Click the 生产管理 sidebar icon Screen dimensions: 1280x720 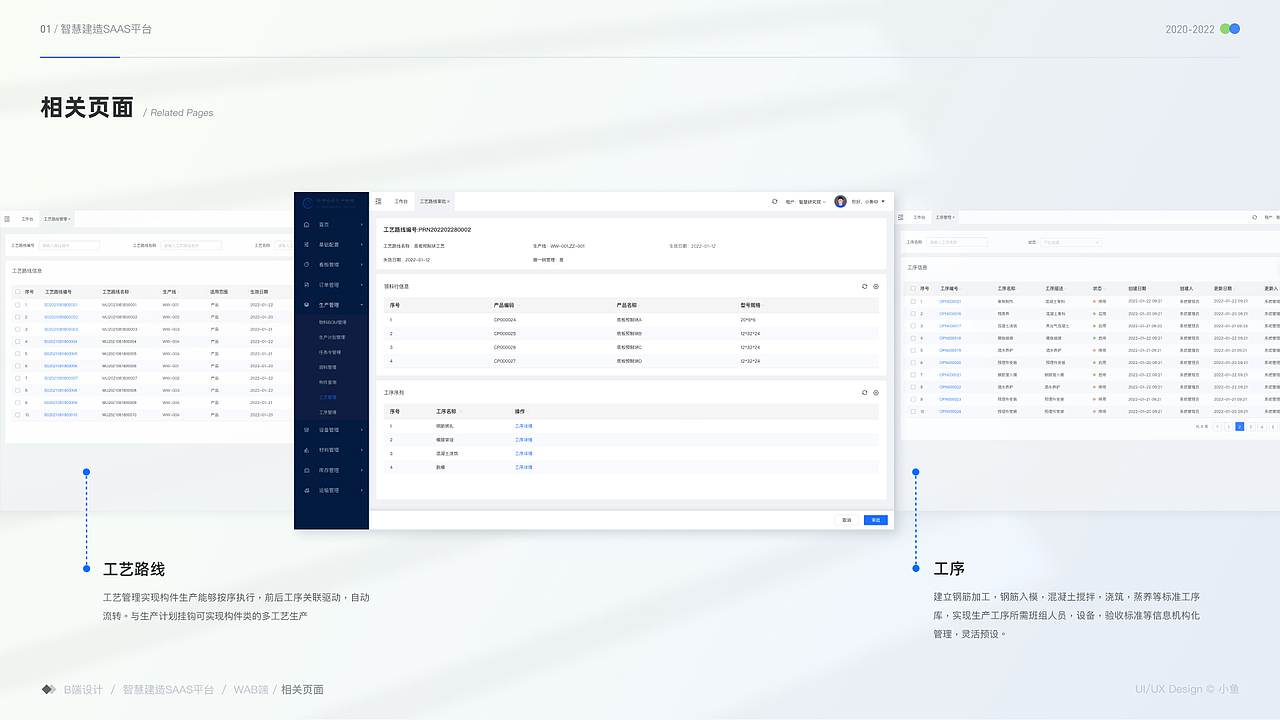pos(307,305)
